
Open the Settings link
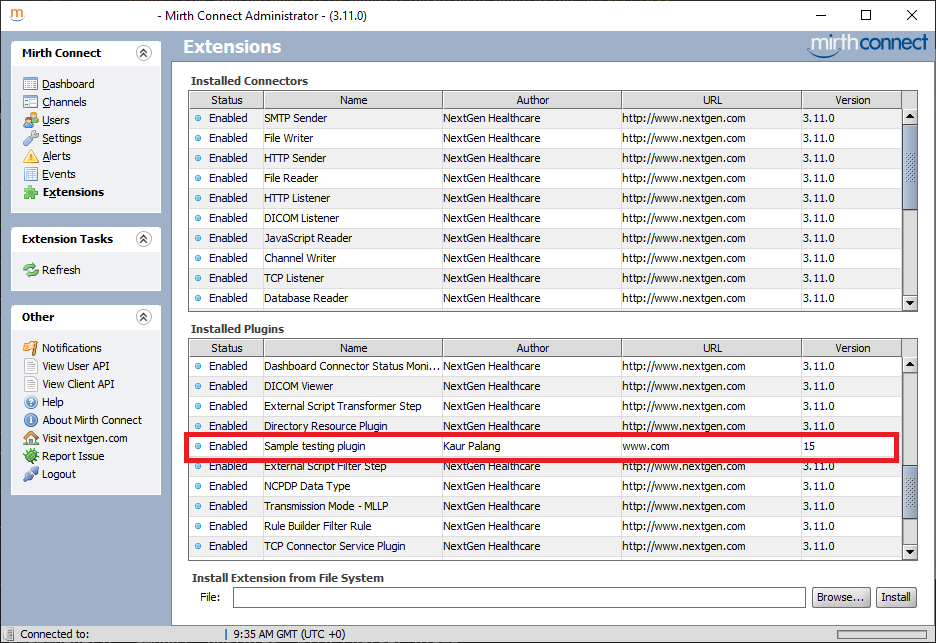pyautogui.click(x=61, y=138)
